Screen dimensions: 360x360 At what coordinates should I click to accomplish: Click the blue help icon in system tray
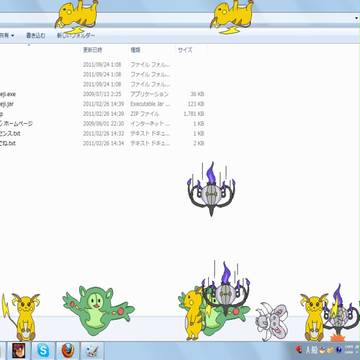339,350
